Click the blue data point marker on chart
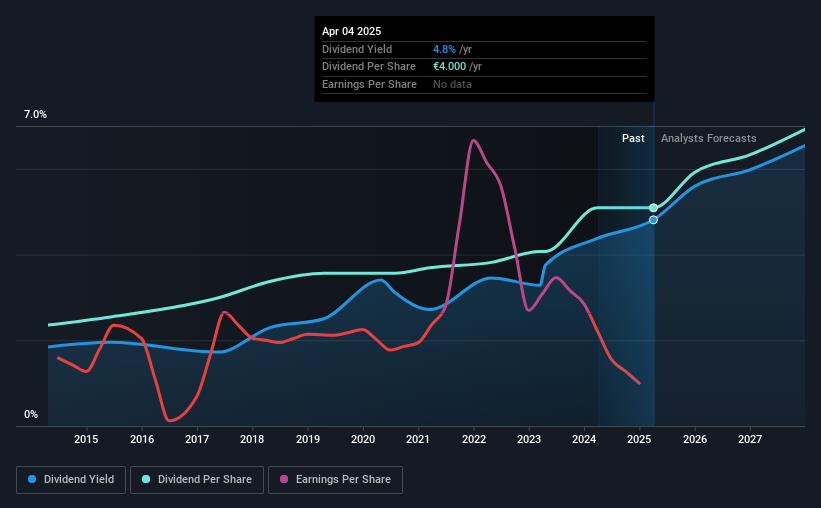 (x=653, y=220)
